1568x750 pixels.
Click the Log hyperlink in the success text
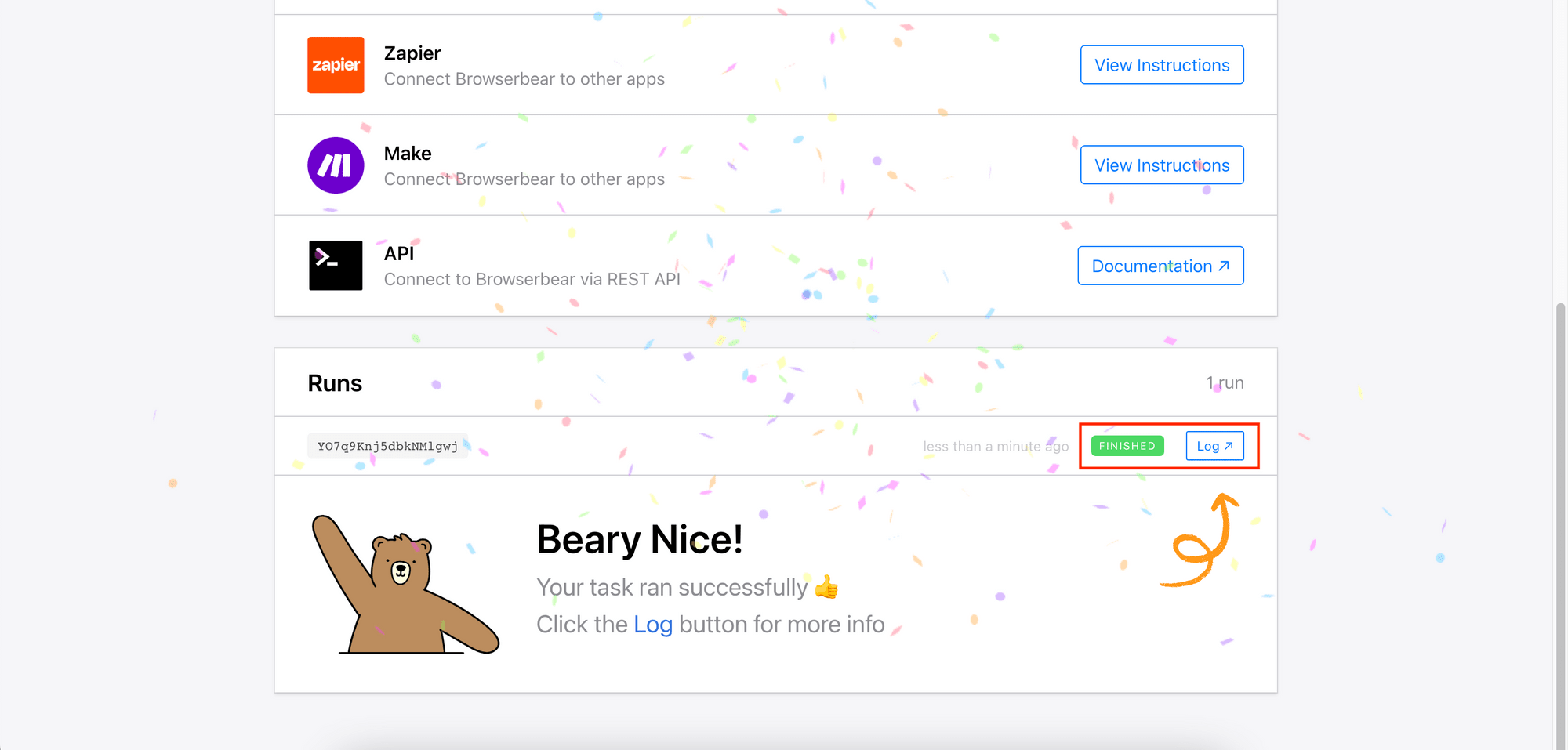point(652,624)
